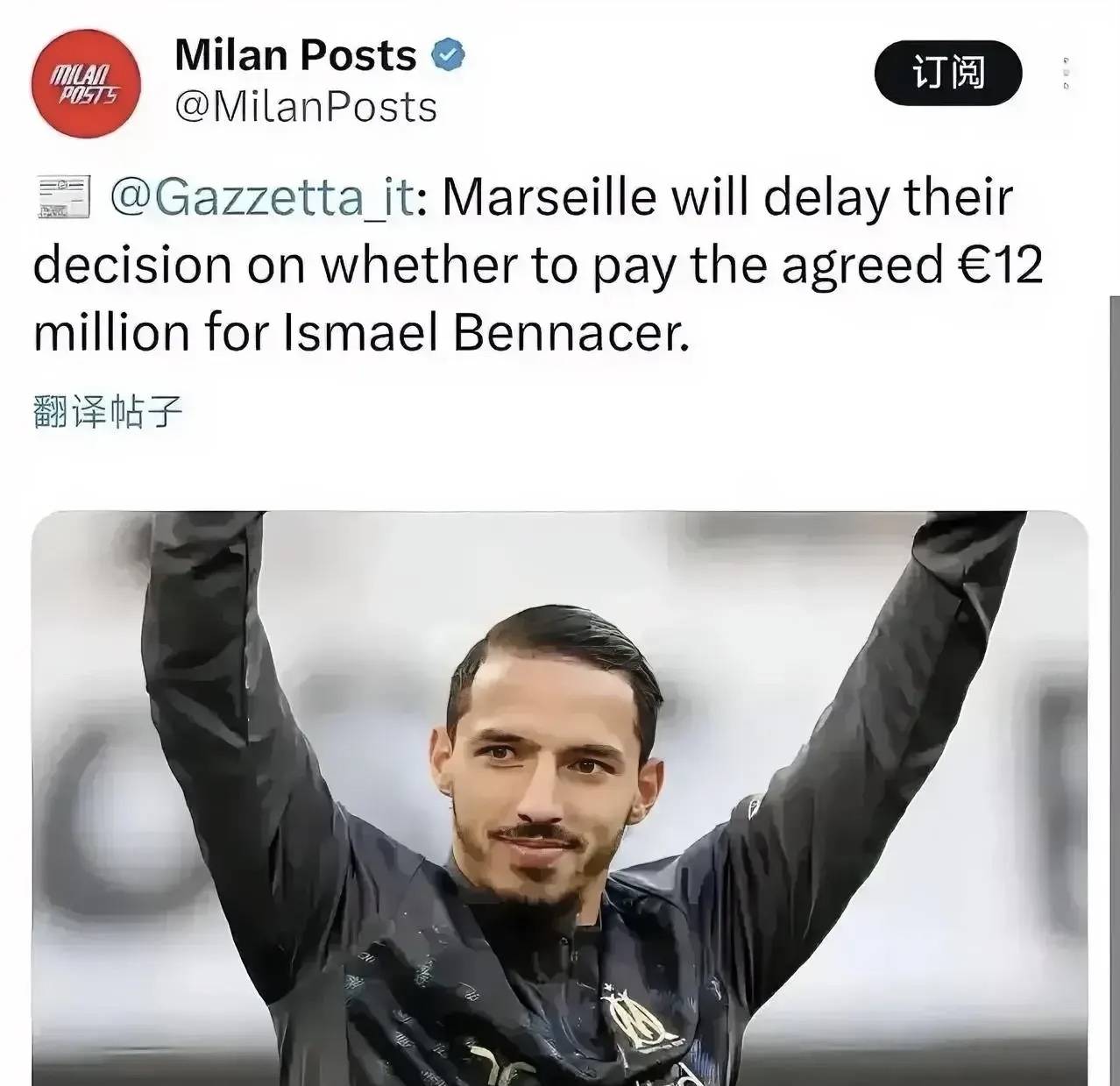This screenshot has width=1120, height=1086.
Task: Click the blue verified checkmark badge
Action: (447, 55)
